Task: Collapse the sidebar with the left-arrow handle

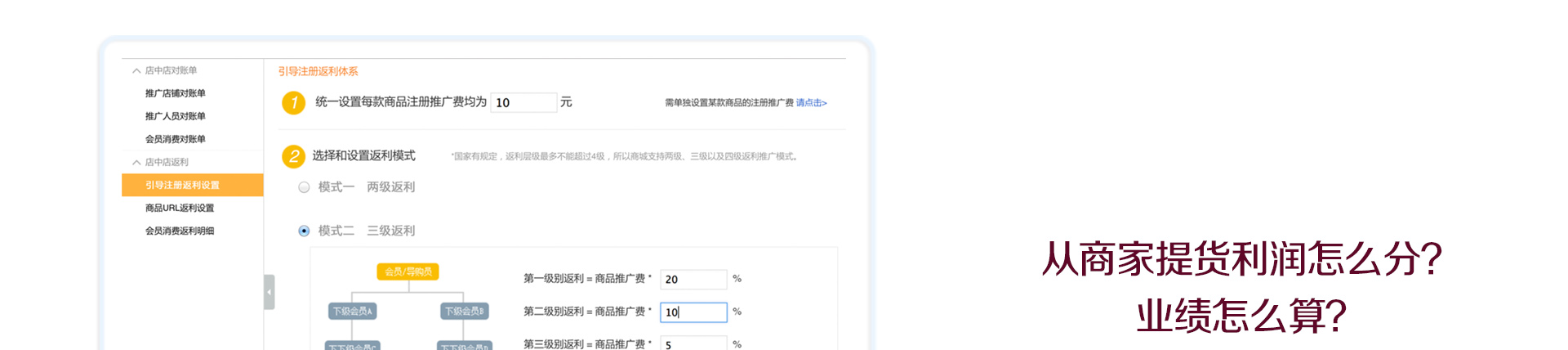Action: (269, 292)
